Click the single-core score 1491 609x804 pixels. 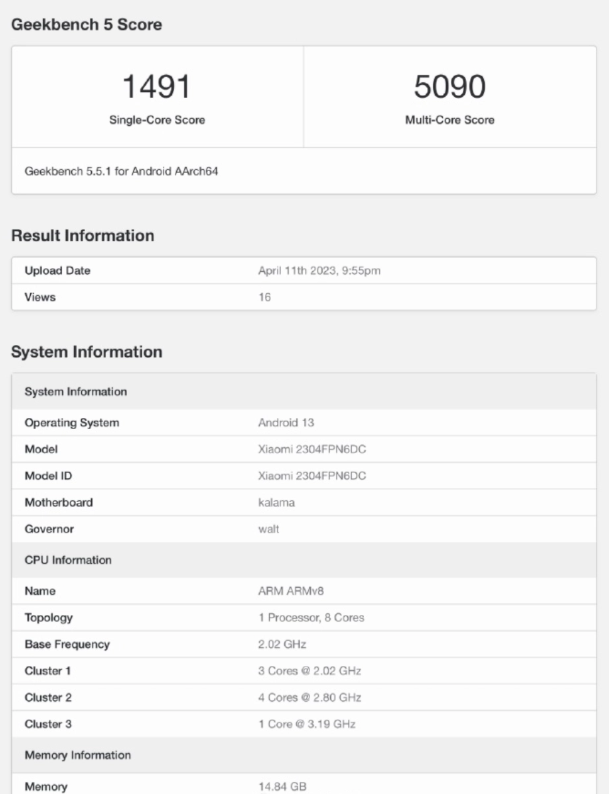(157, 87)
